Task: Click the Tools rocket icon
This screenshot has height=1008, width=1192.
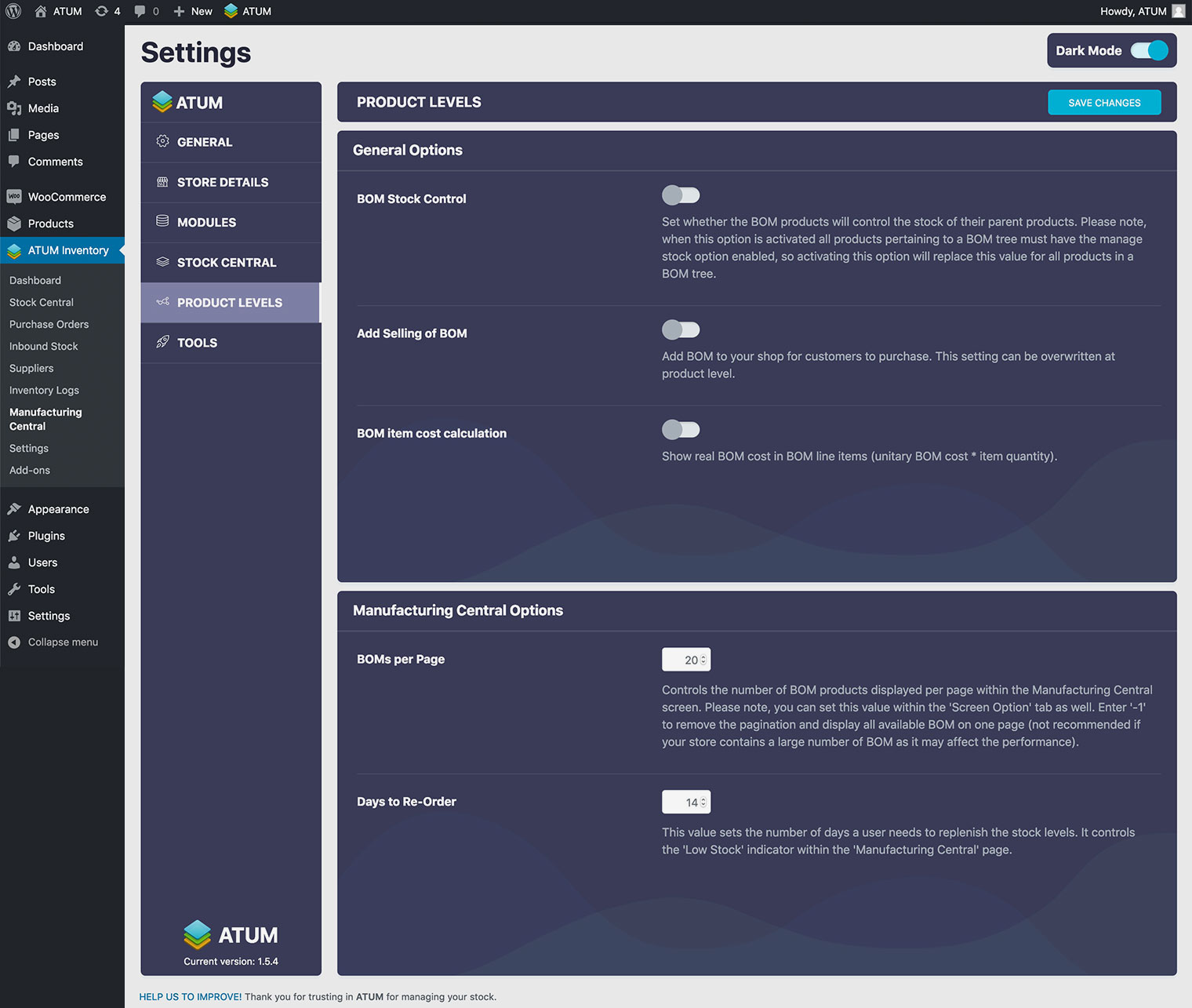Action: click(162, 342)
